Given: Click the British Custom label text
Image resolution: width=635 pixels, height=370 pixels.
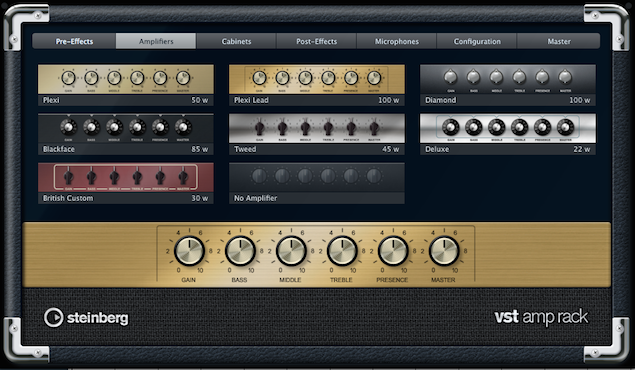Looking at the screenshot, I should click(x=68, y=198).
